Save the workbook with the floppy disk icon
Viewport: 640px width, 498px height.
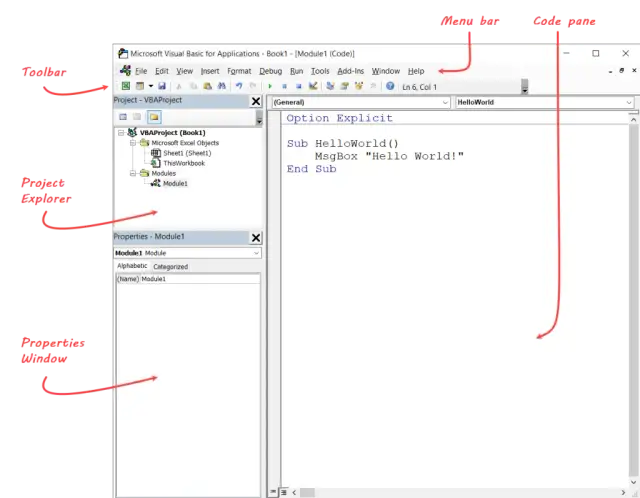pyautogui.click(x=162, y=86)
